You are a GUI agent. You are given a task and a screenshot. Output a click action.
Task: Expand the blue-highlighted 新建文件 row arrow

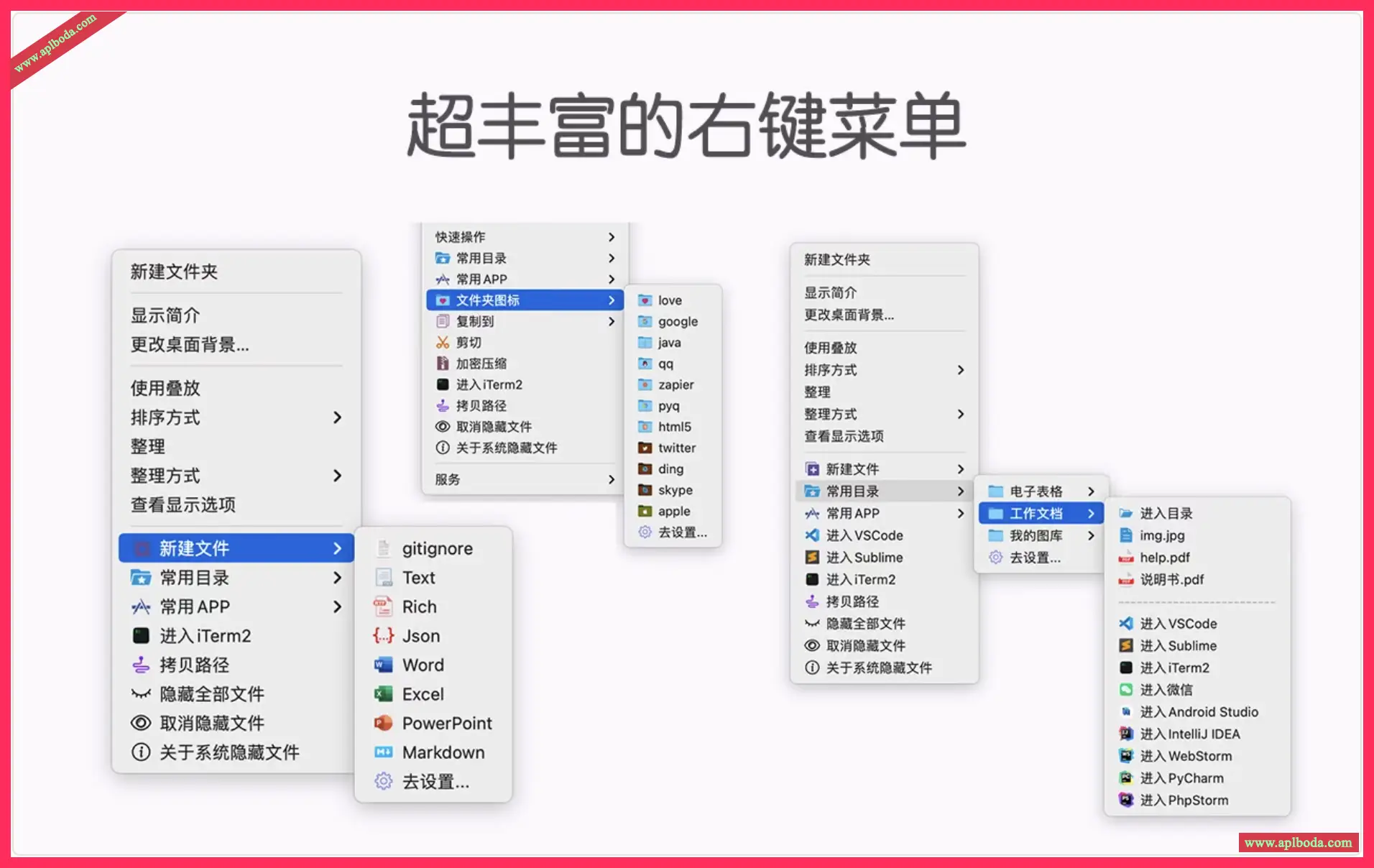coord(337,548)
